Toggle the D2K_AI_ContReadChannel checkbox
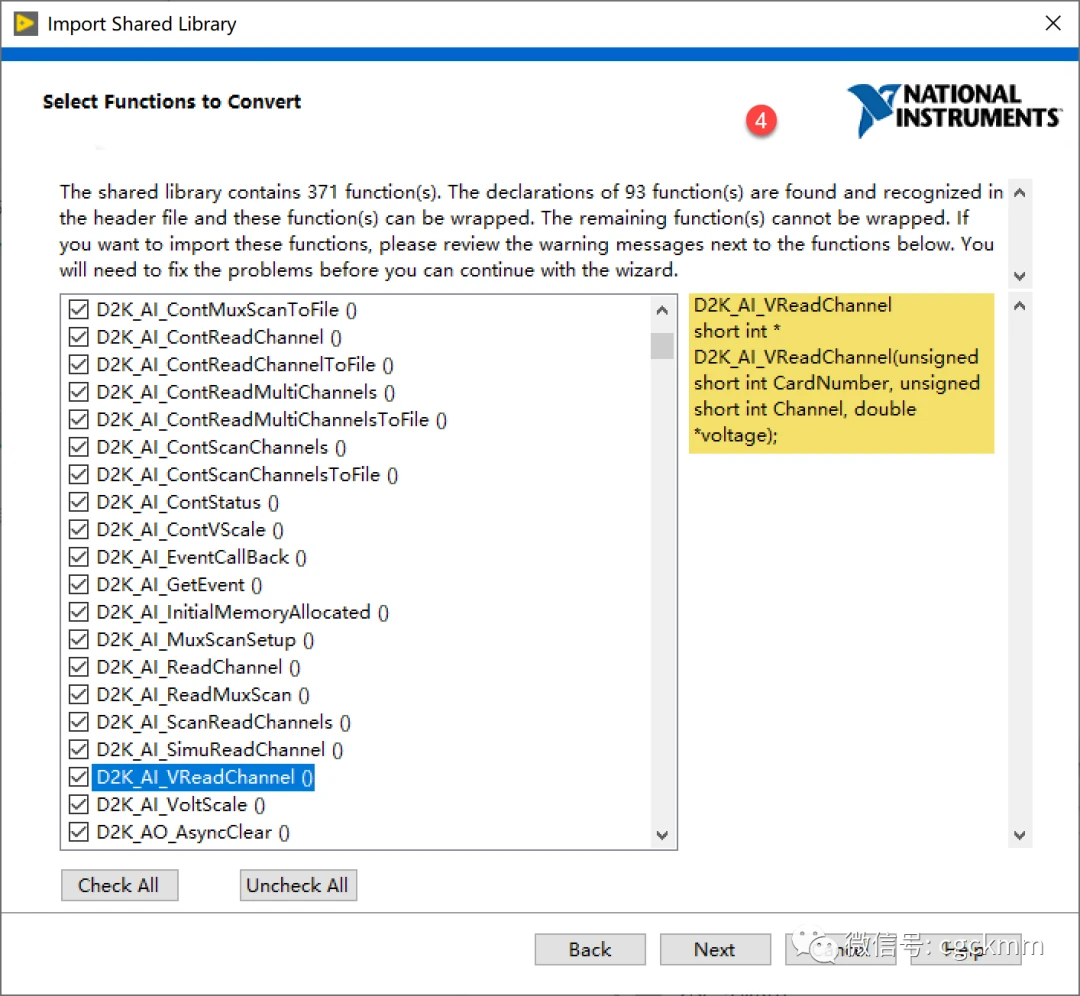 click(78, 338)
